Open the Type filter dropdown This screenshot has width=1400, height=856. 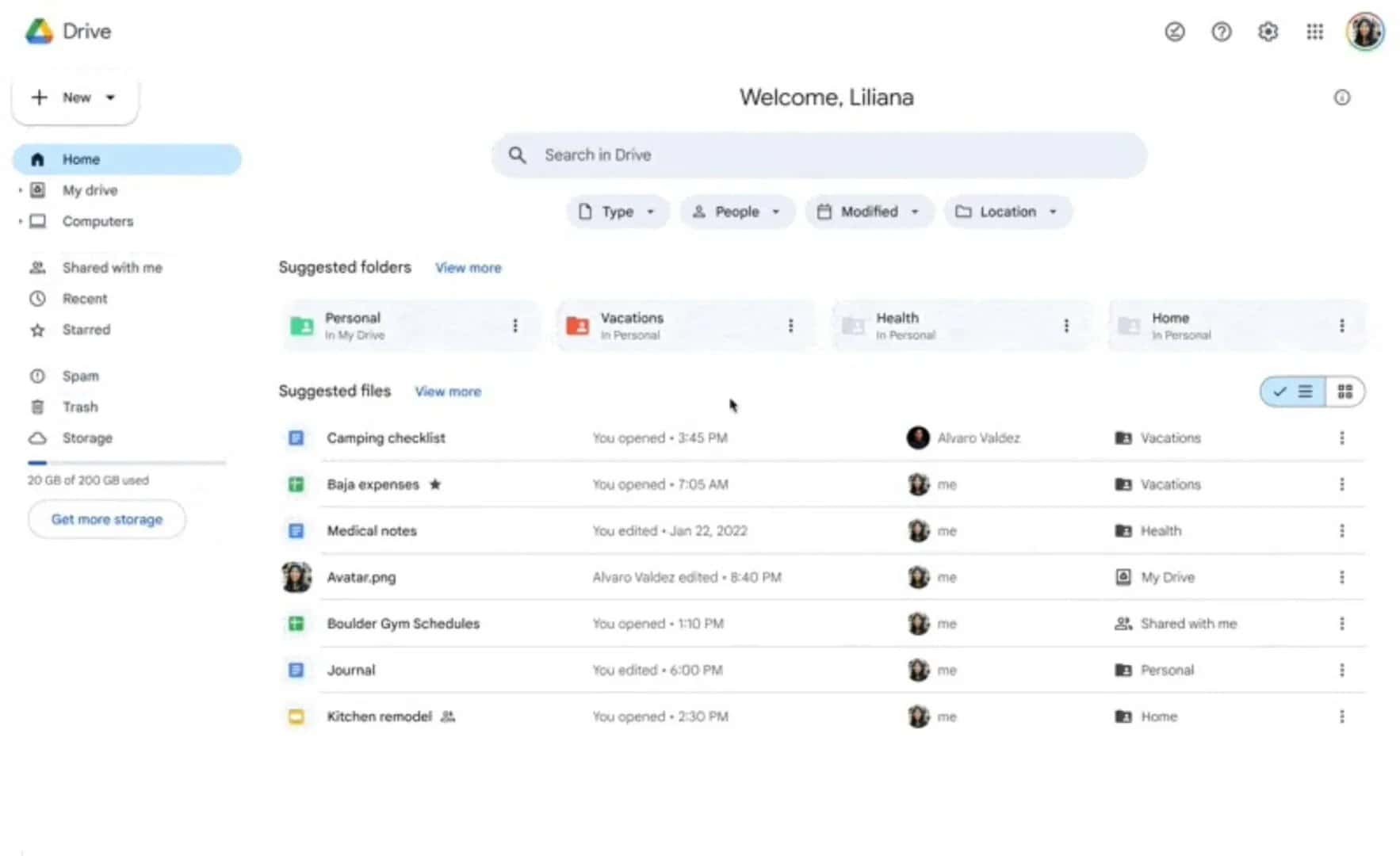618,212
